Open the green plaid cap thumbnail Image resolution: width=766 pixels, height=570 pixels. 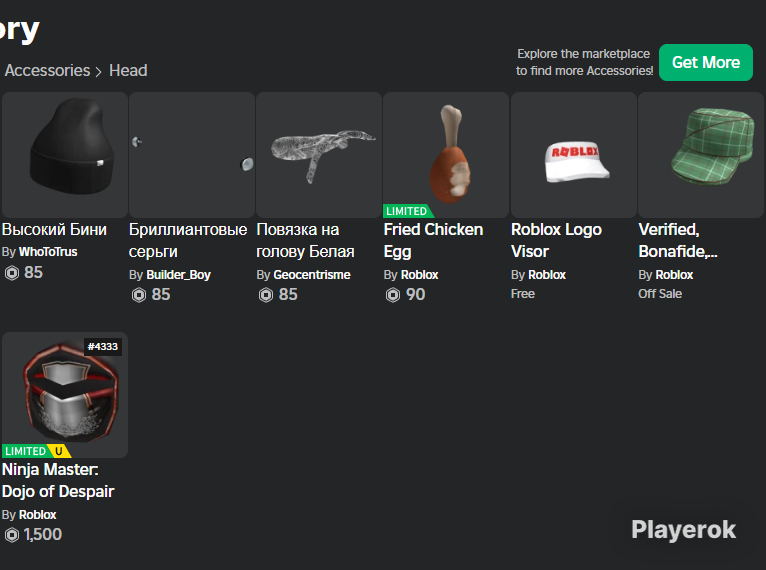click(x=701, y=154)
